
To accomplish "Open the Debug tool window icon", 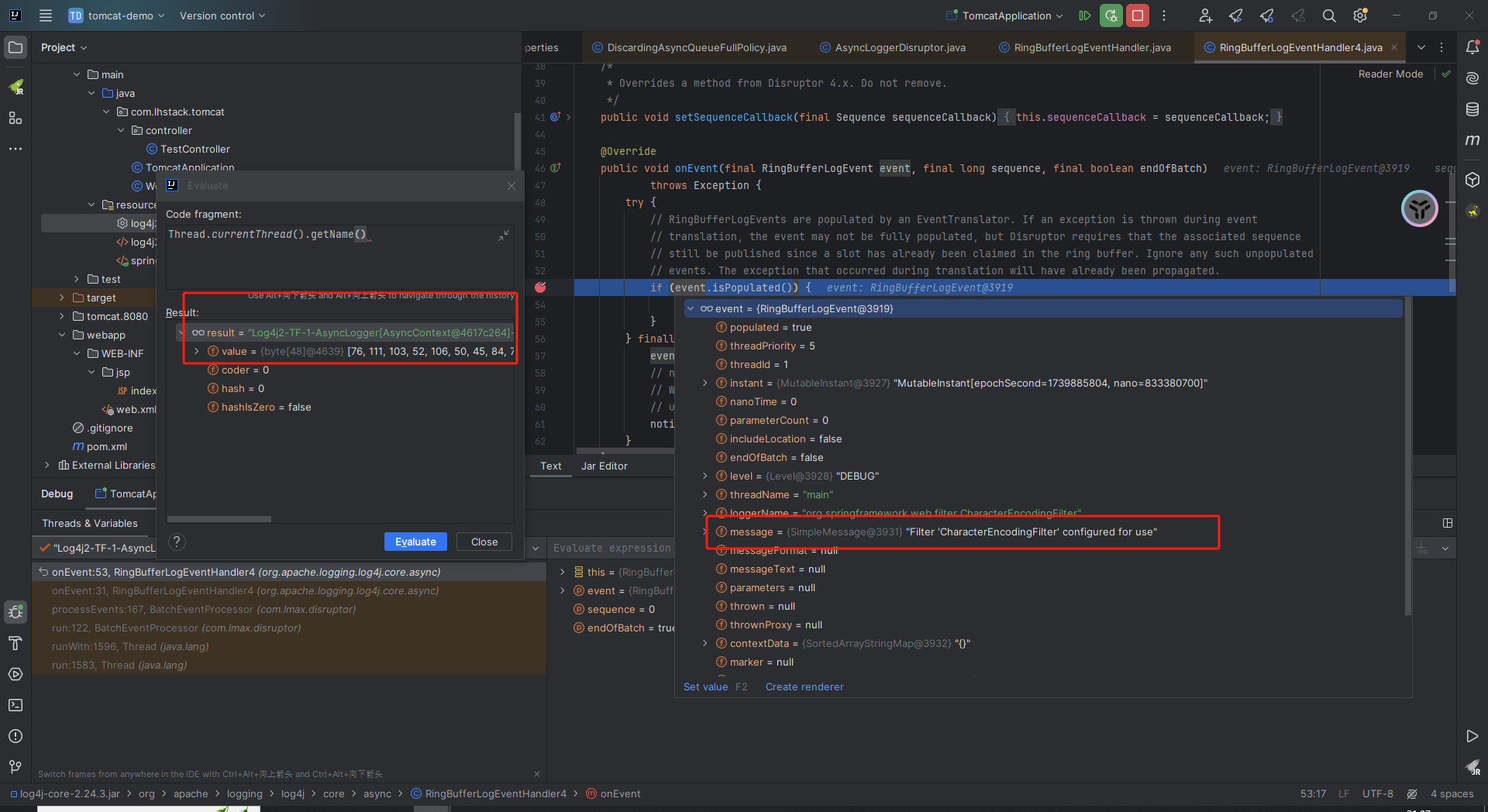I will (15, 612).
